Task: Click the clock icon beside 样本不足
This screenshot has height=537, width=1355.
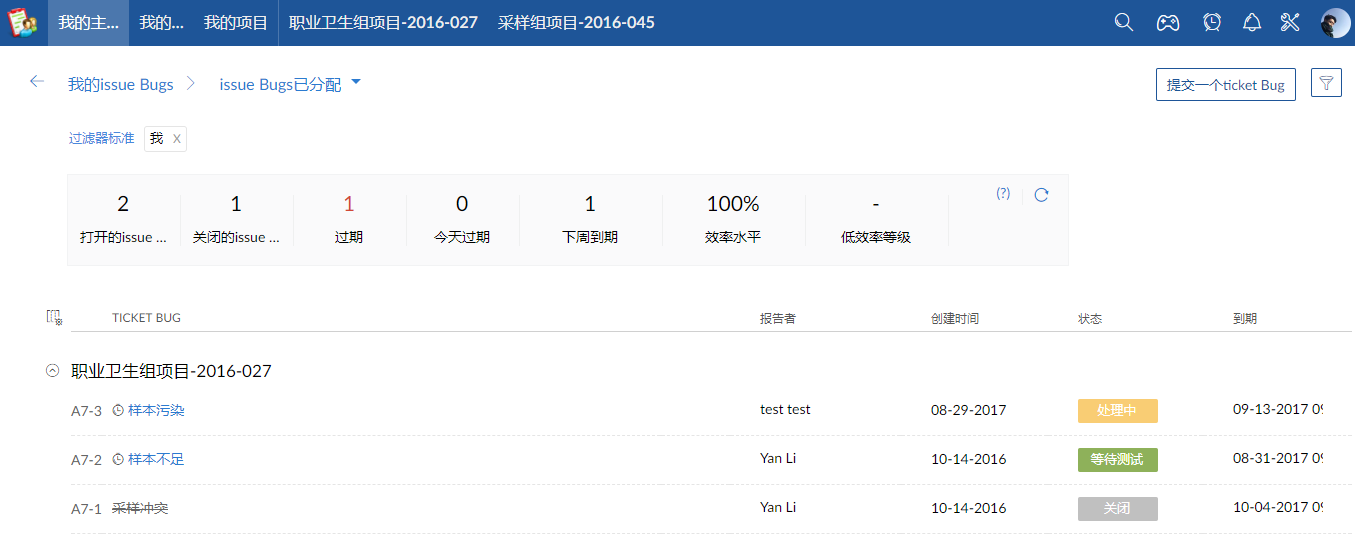Action: point(118,459)
